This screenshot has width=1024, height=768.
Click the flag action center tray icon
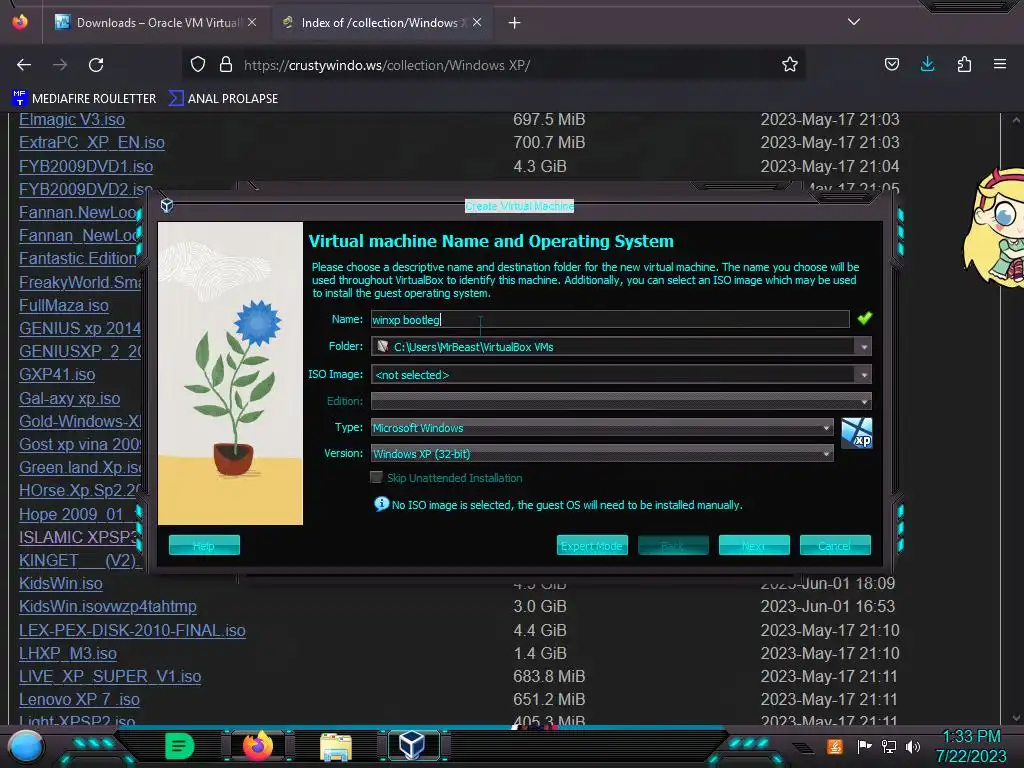[x=865, y=746]
